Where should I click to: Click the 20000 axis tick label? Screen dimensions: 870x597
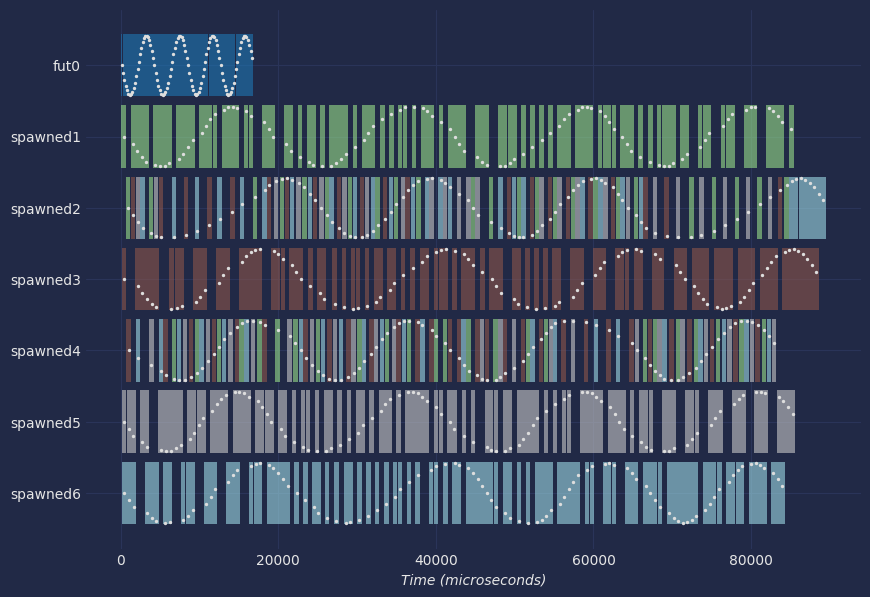(x=279, y=560)
